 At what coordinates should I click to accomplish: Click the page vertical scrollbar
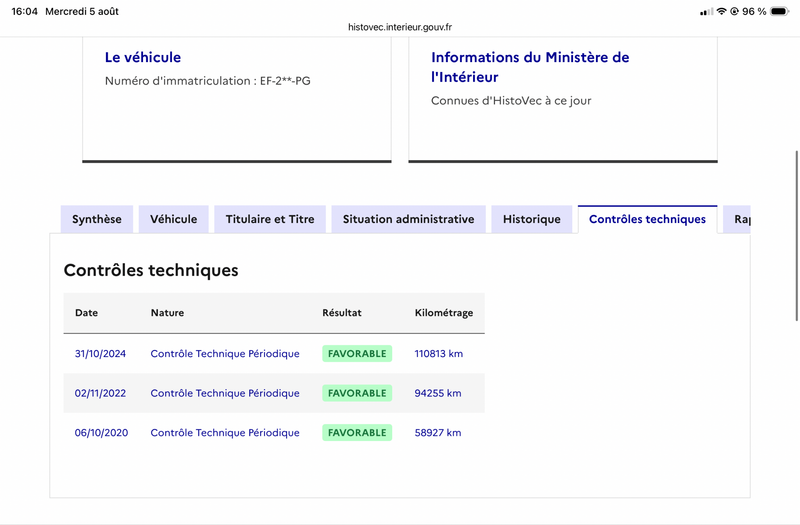pos(796,236)
